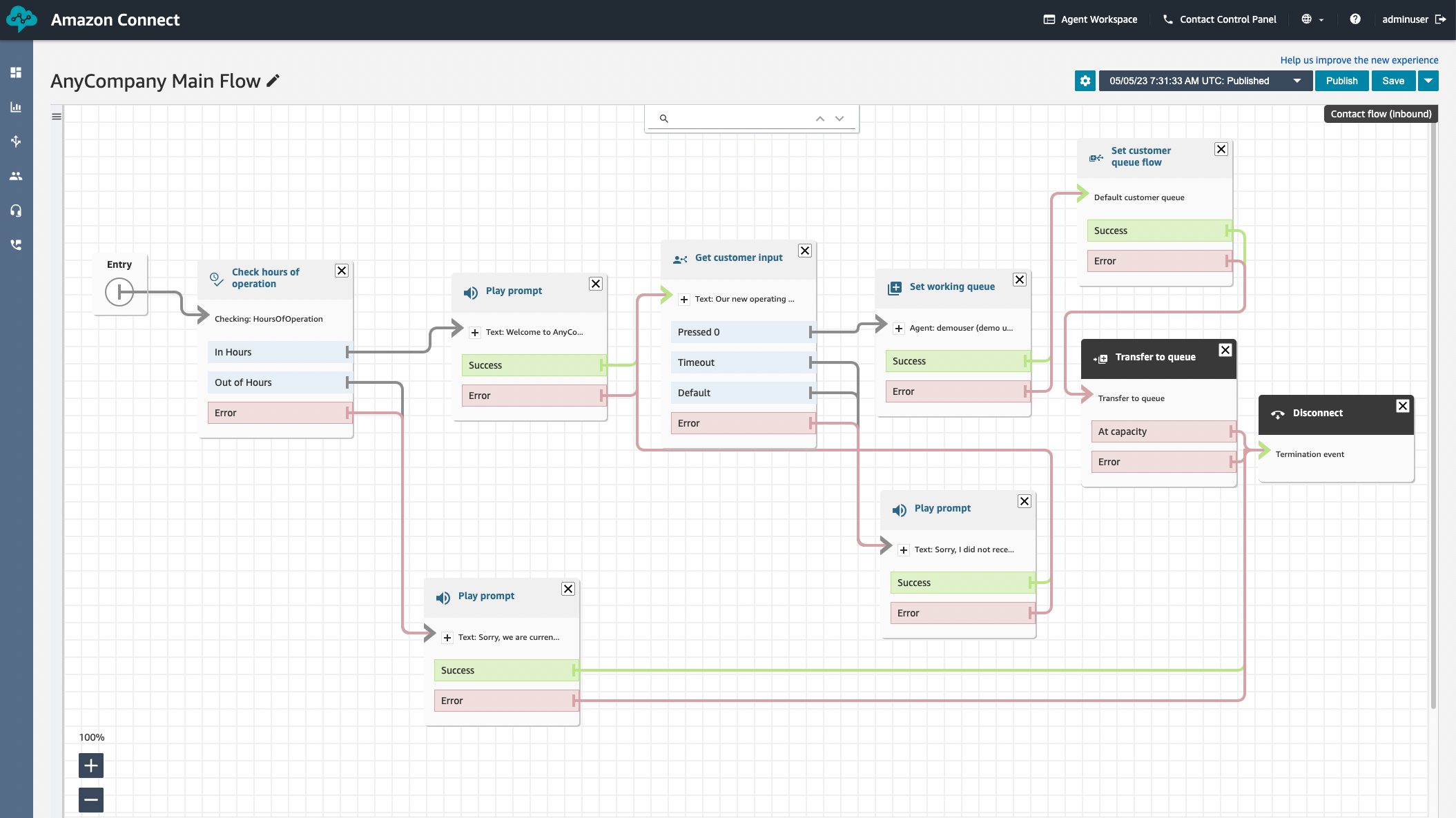Click the Set customer queue flow title
1456x818 pixels.
point(1141,157)
